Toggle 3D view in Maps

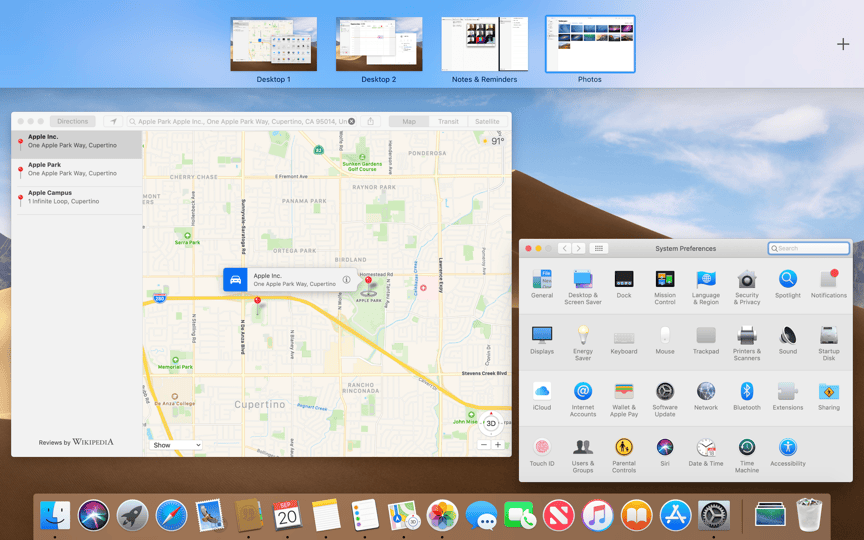point(490,423)
